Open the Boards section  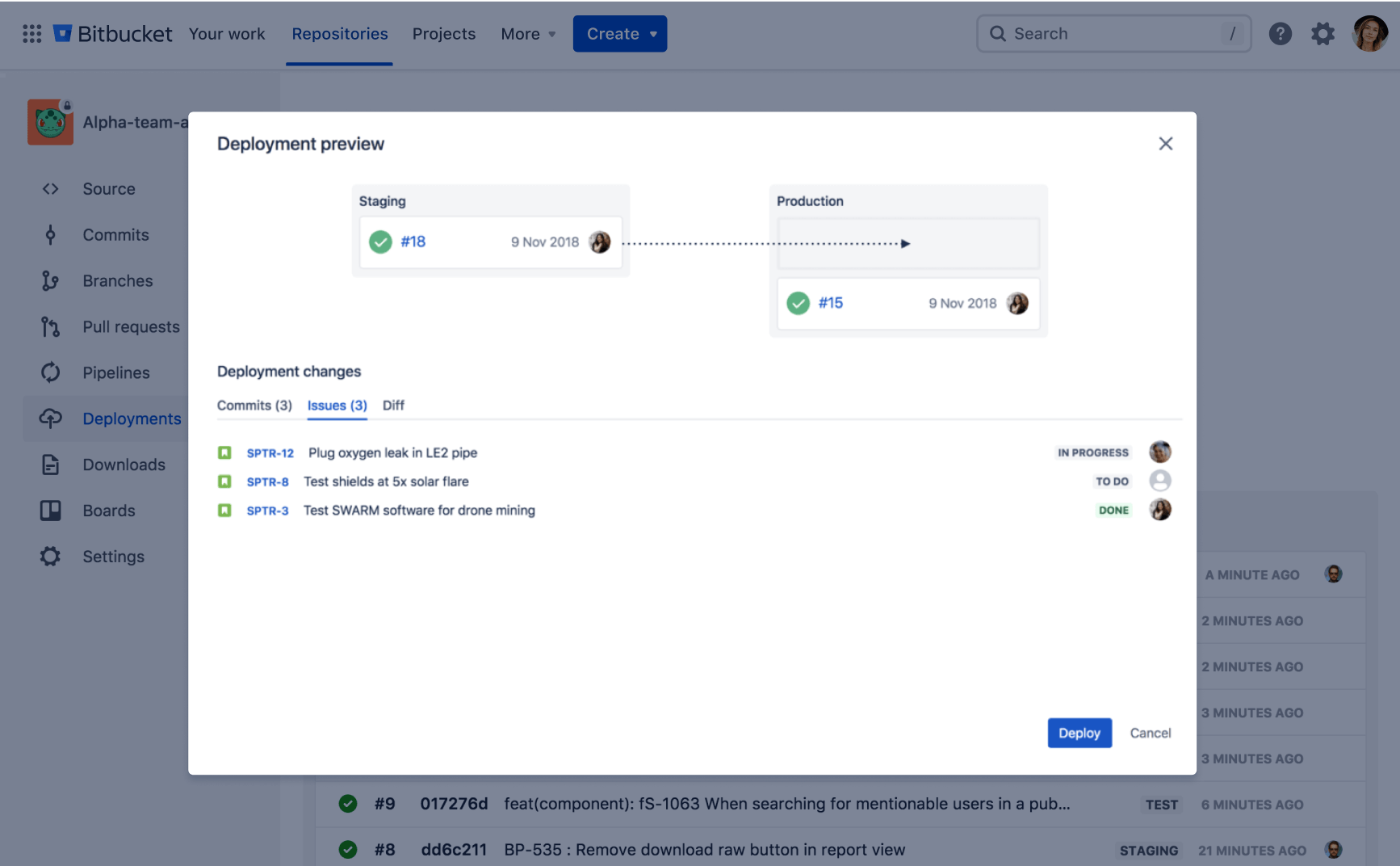108,510
